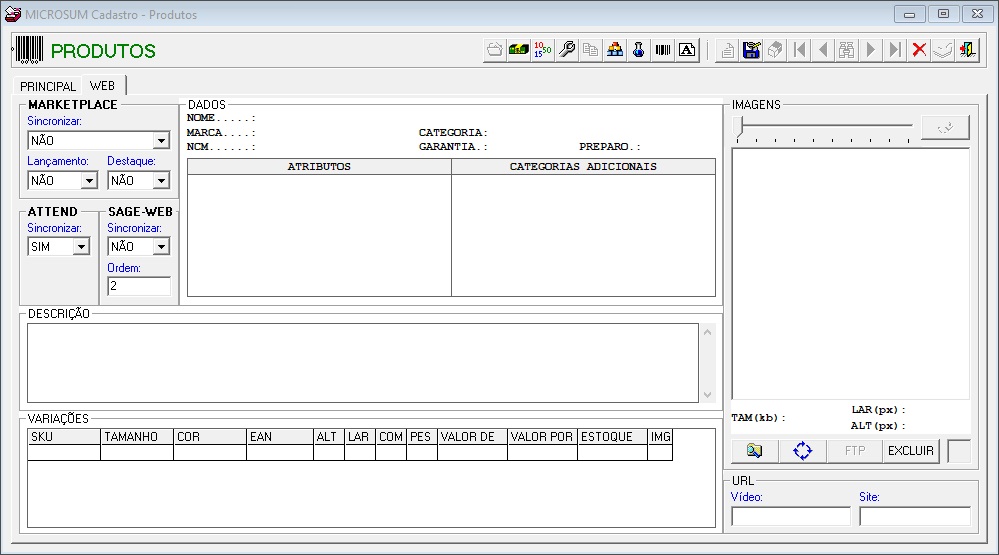Save record with the floppy disk icon
Screen dimensions: 999x555
click(752, 50)
